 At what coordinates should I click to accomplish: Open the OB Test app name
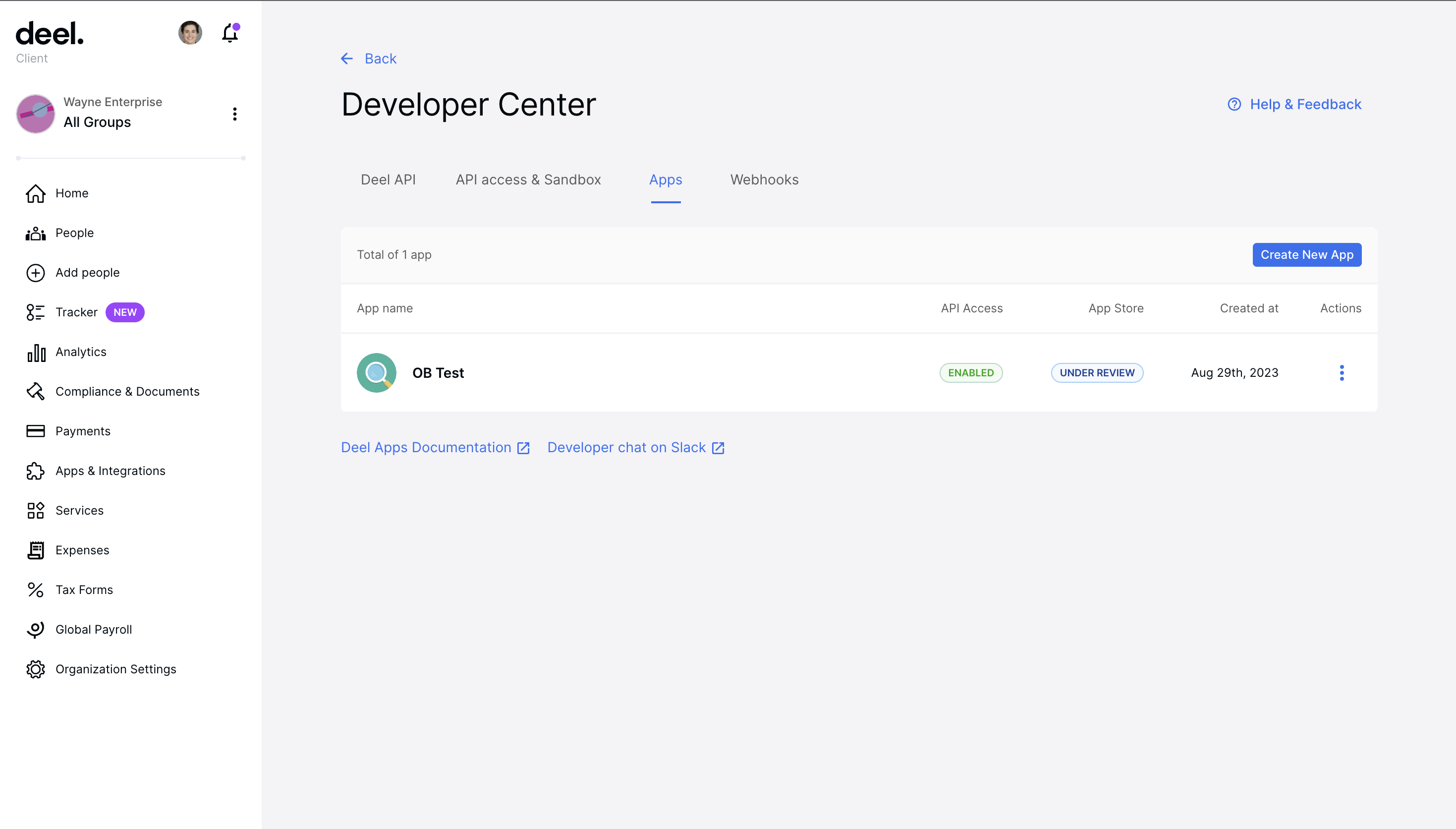coord(438,373)
